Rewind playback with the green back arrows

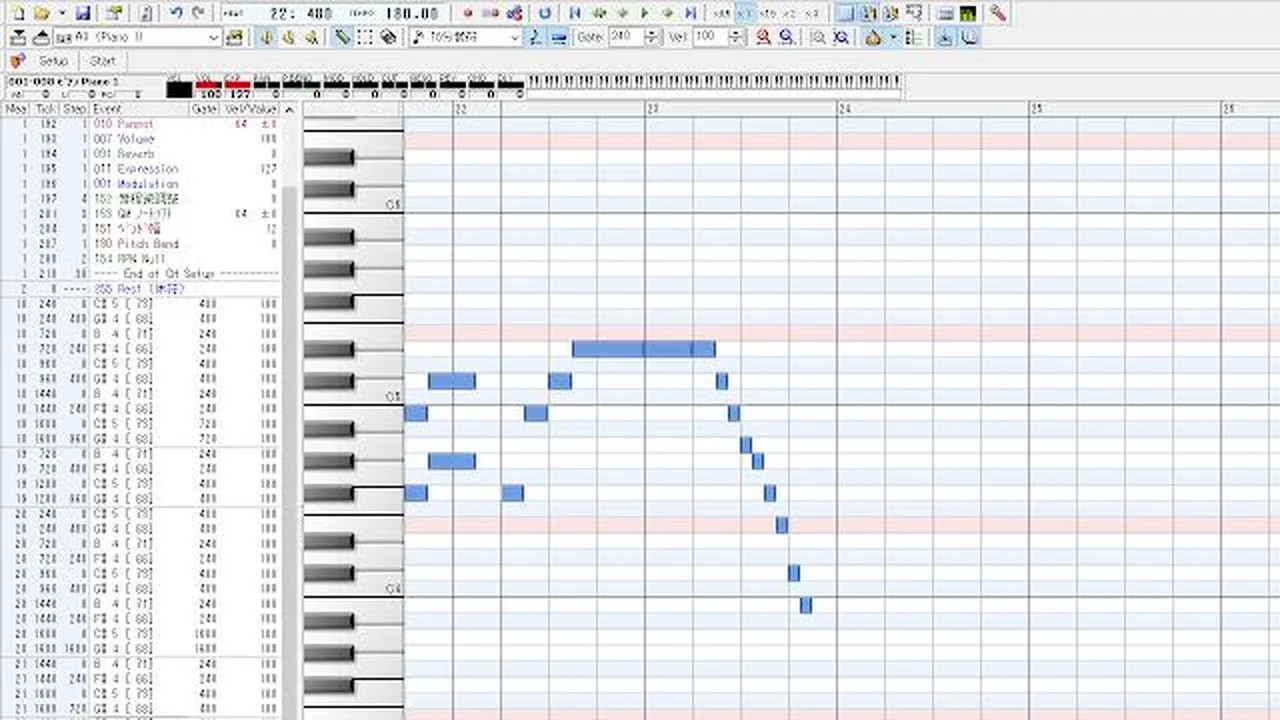click(x=599, y=13)
